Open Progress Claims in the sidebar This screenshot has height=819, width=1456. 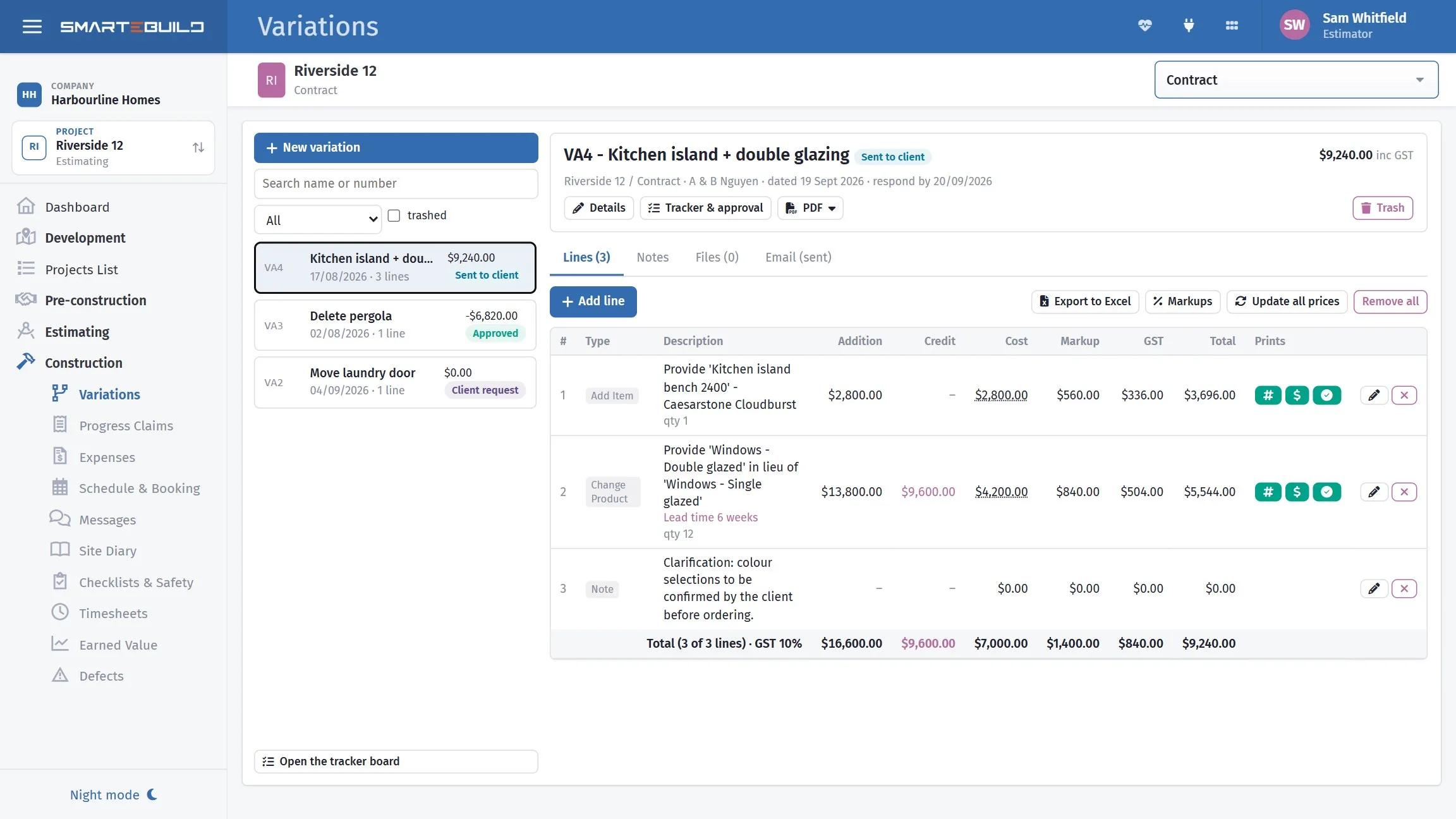click(x=126, y=425)
